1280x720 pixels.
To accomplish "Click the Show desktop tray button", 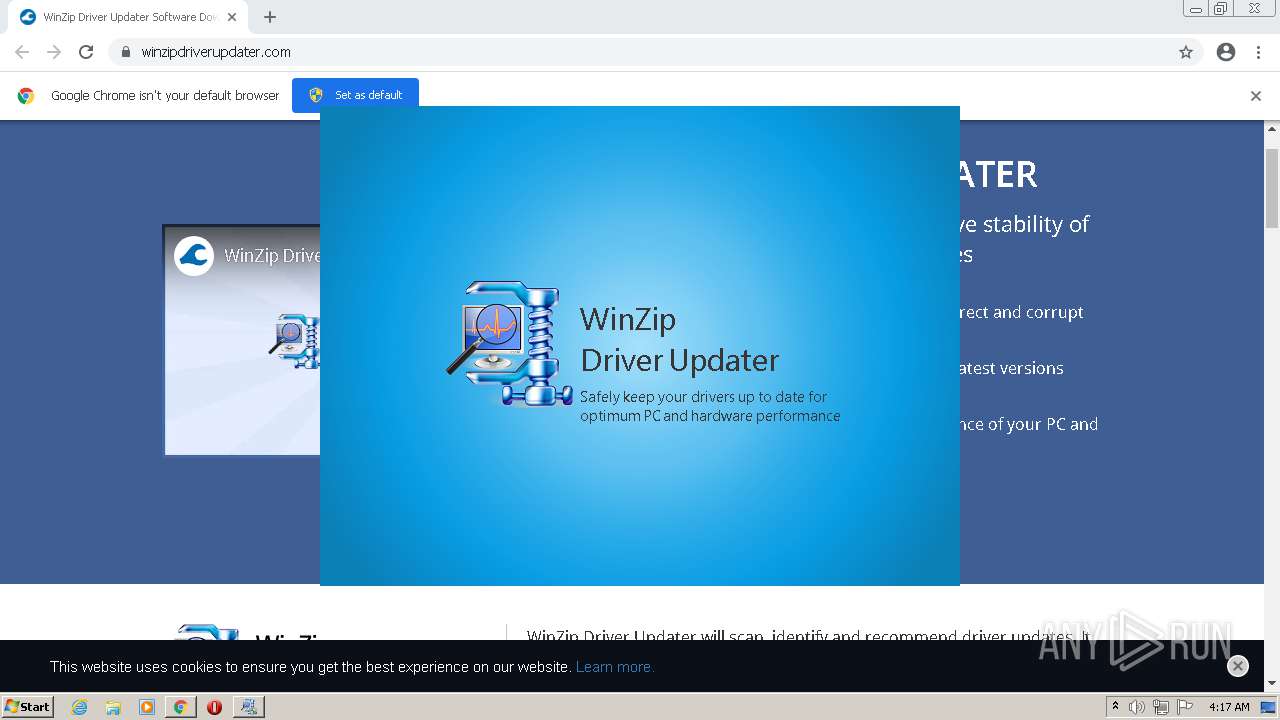I will click(1269, 707).
